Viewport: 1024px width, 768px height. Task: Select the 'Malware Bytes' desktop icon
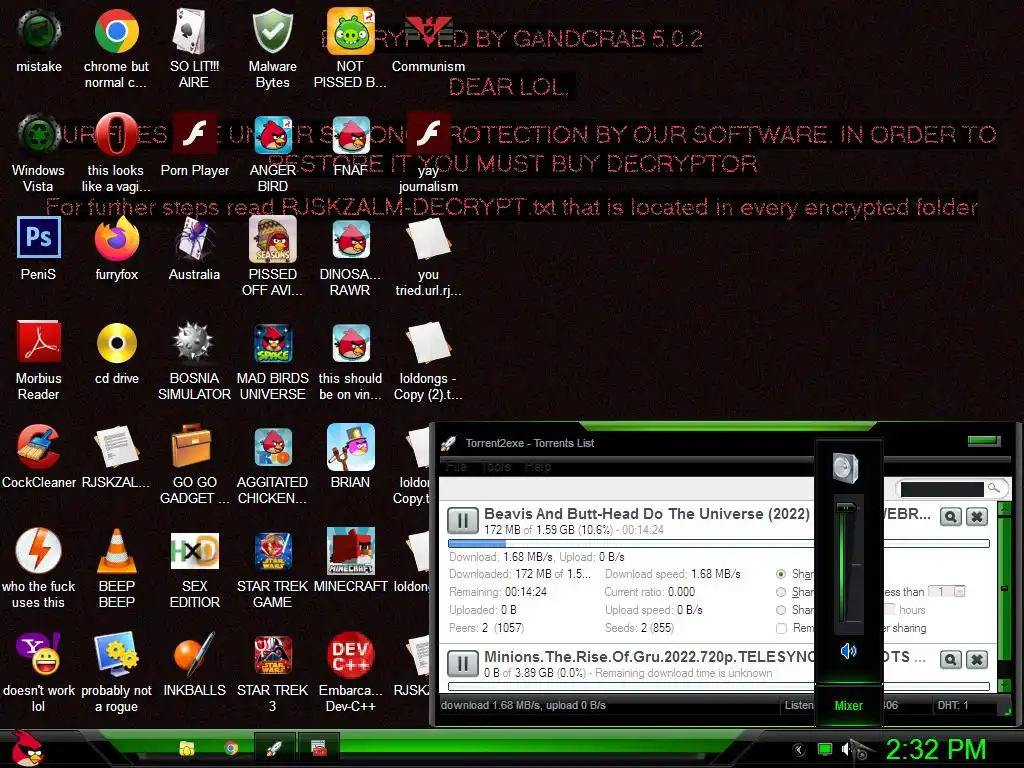(272, 49)
